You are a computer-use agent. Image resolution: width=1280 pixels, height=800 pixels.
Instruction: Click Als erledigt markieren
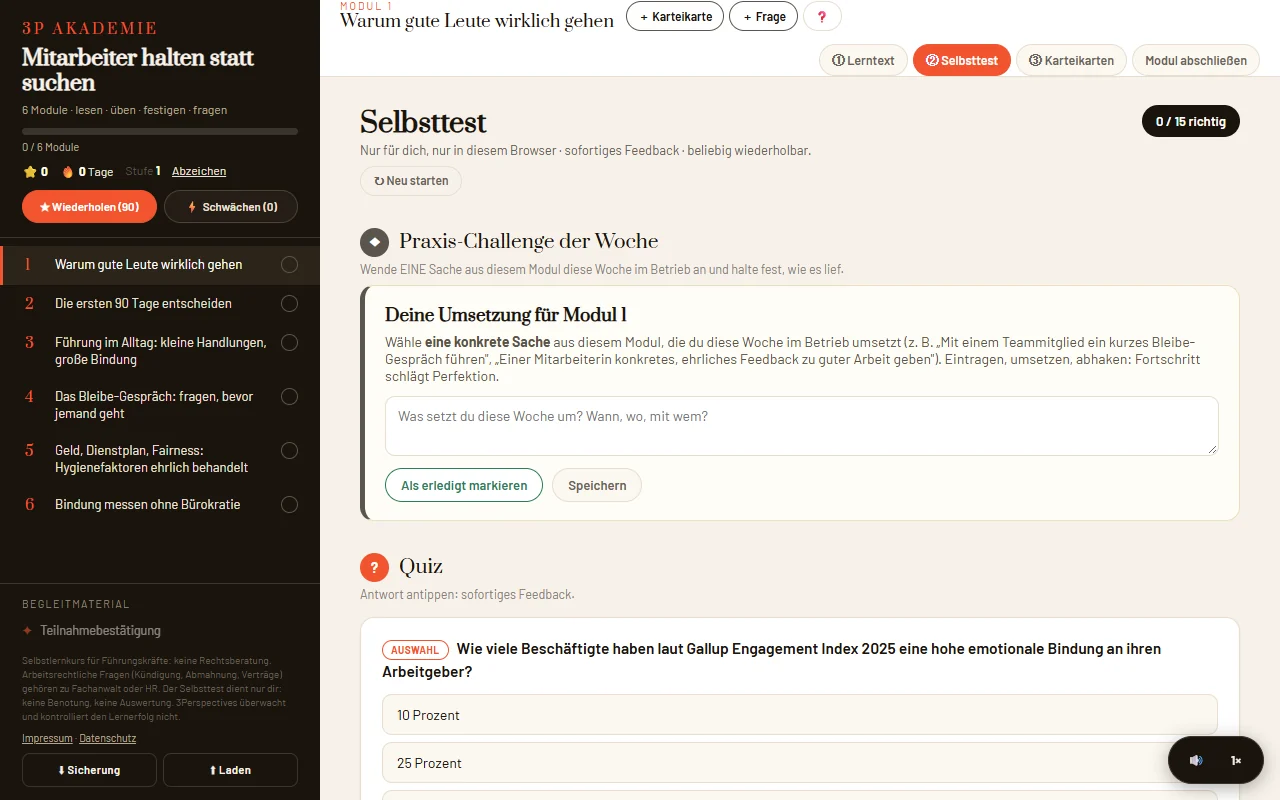[464, 485]
